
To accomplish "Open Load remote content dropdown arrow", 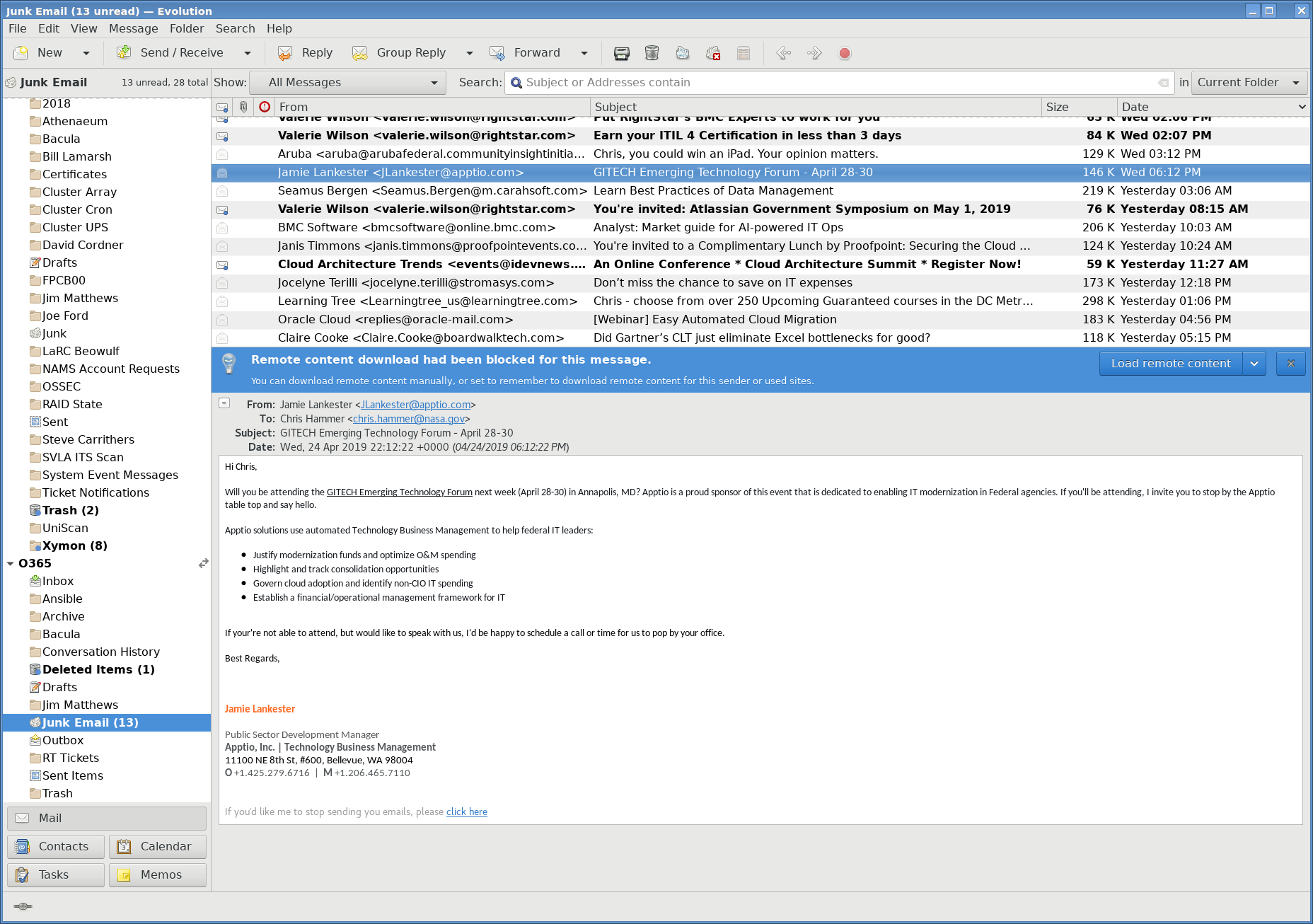I will point(1254,364).
